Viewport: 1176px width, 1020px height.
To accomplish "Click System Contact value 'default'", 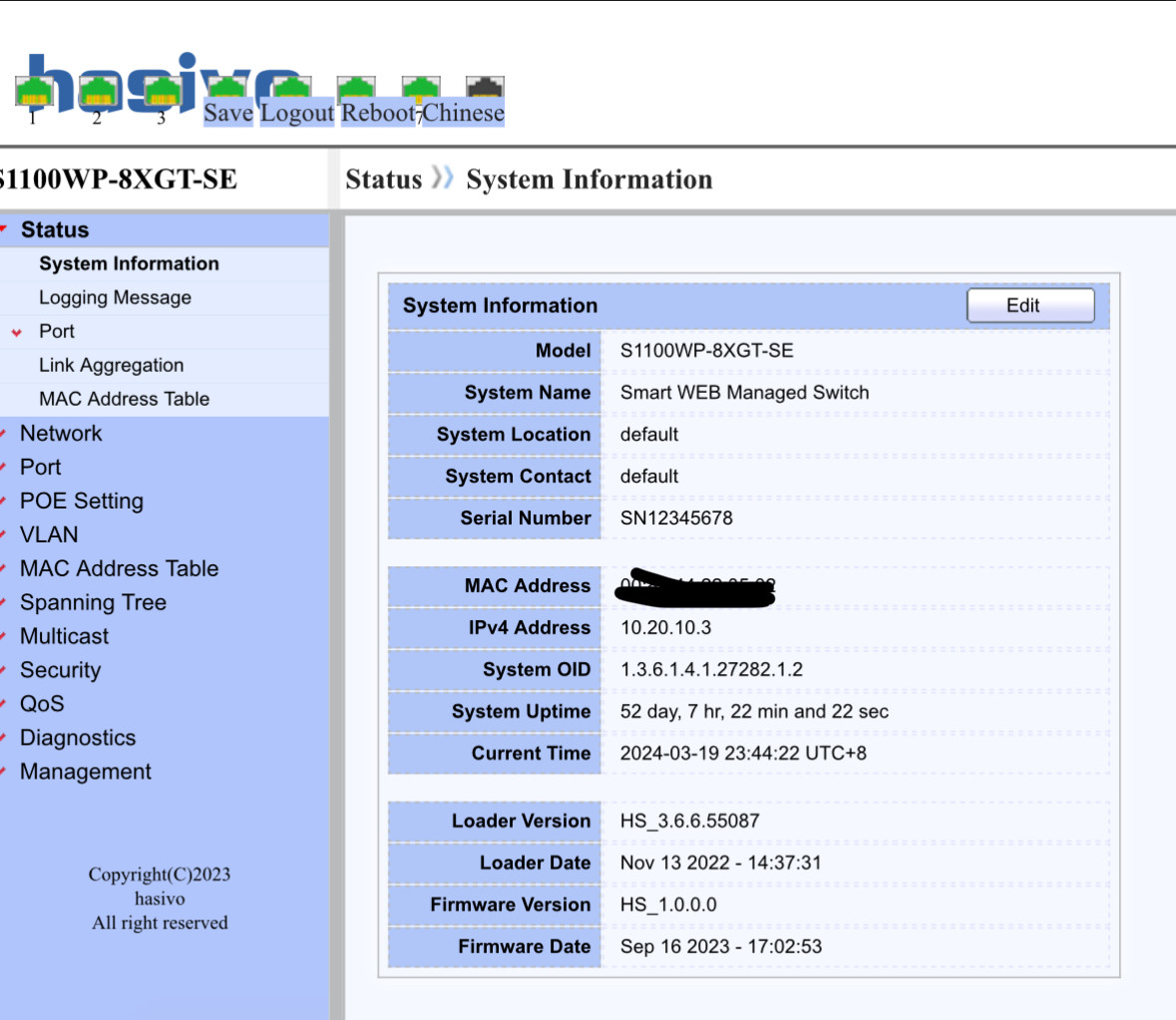I will 648,477.
